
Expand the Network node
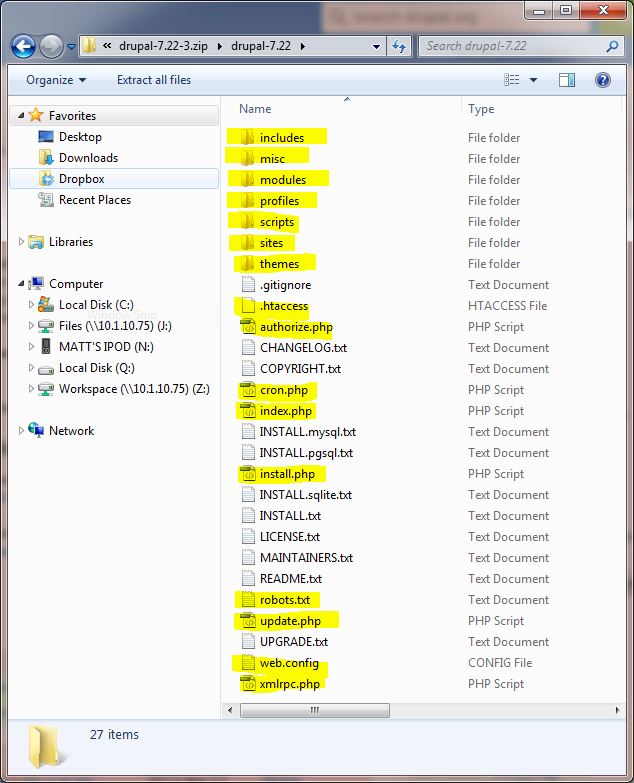tap(21, 430)
